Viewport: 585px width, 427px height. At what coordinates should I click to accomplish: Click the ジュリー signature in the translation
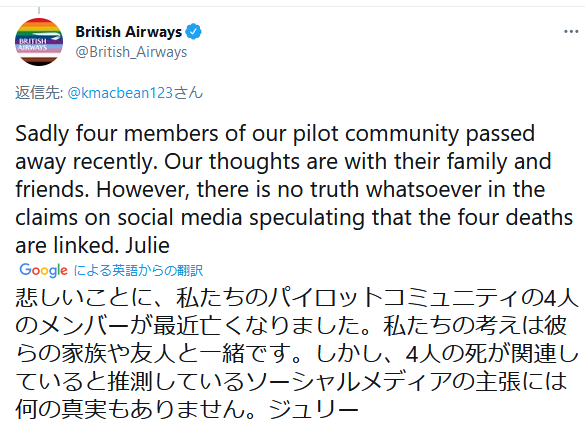pos(313,409)
